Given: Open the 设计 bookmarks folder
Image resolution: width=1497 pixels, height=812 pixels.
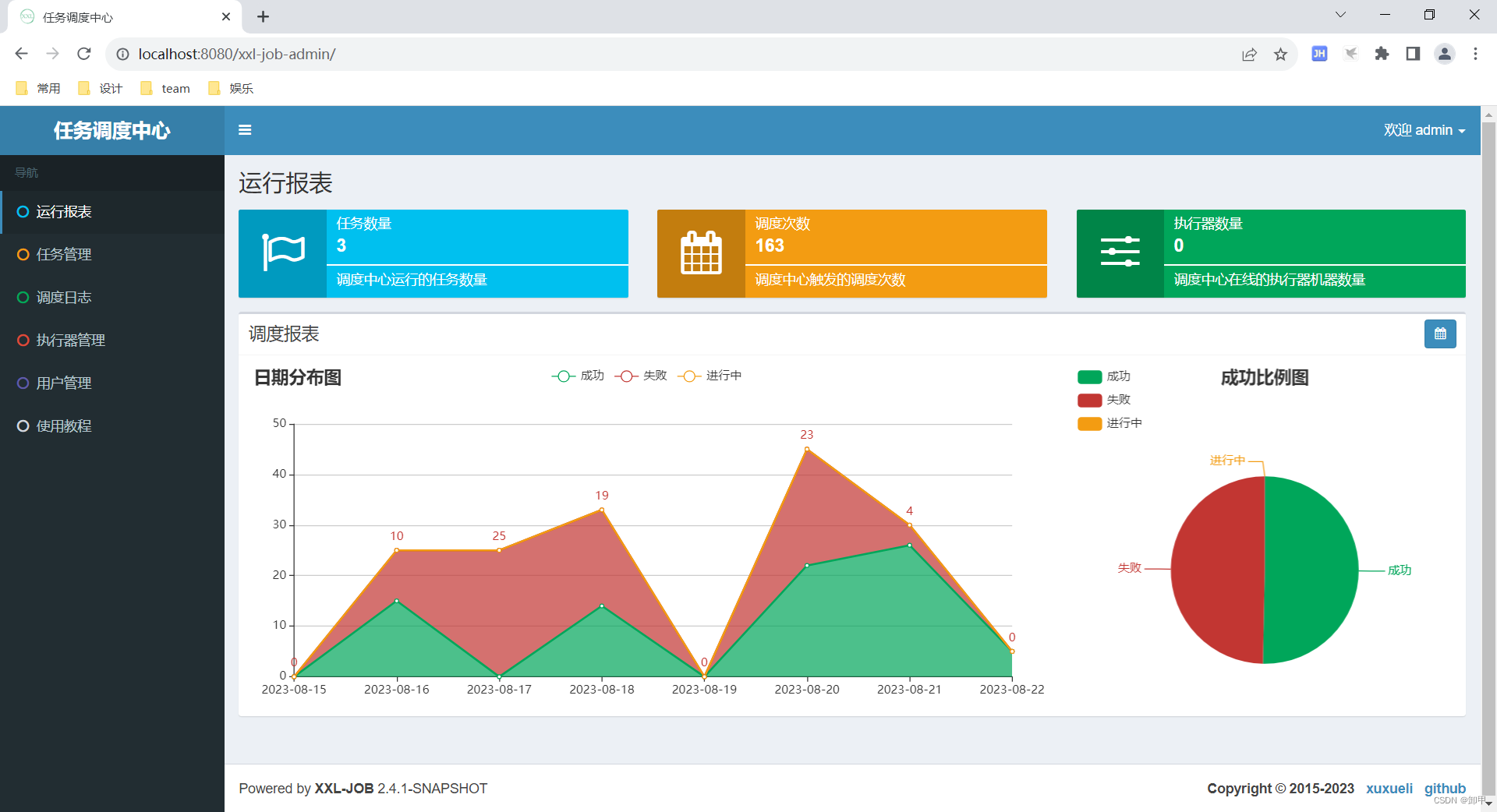Looking at the screenshot, I should (x=101, y=88).
